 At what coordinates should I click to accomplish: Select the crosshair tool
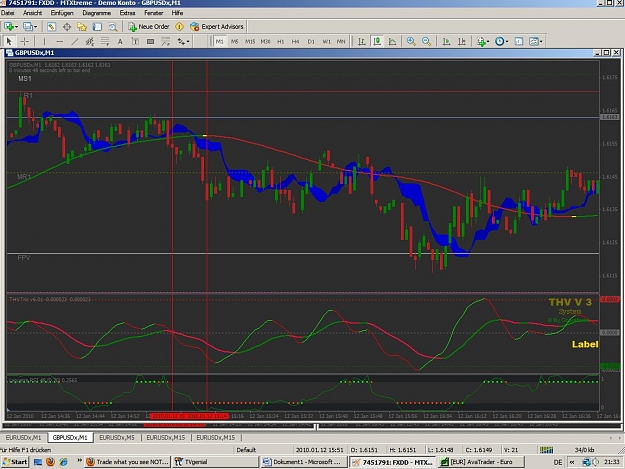(x=25, y=41)
